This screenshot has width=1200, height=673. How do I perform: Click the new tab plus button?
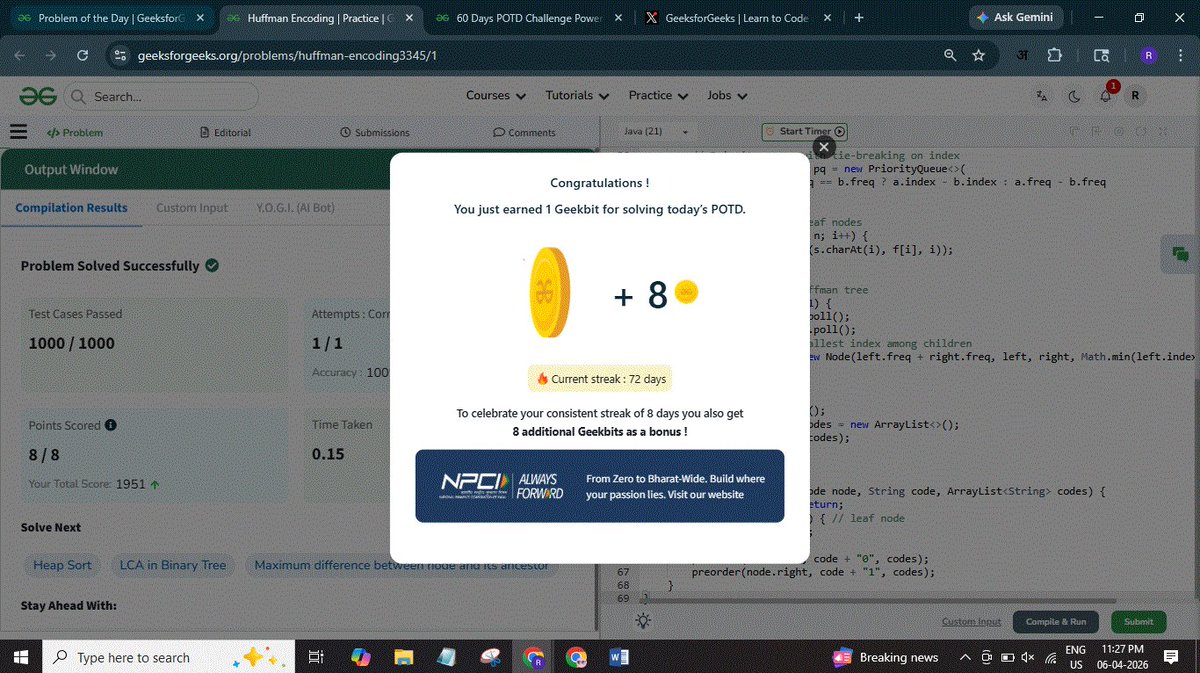point(858,18)
